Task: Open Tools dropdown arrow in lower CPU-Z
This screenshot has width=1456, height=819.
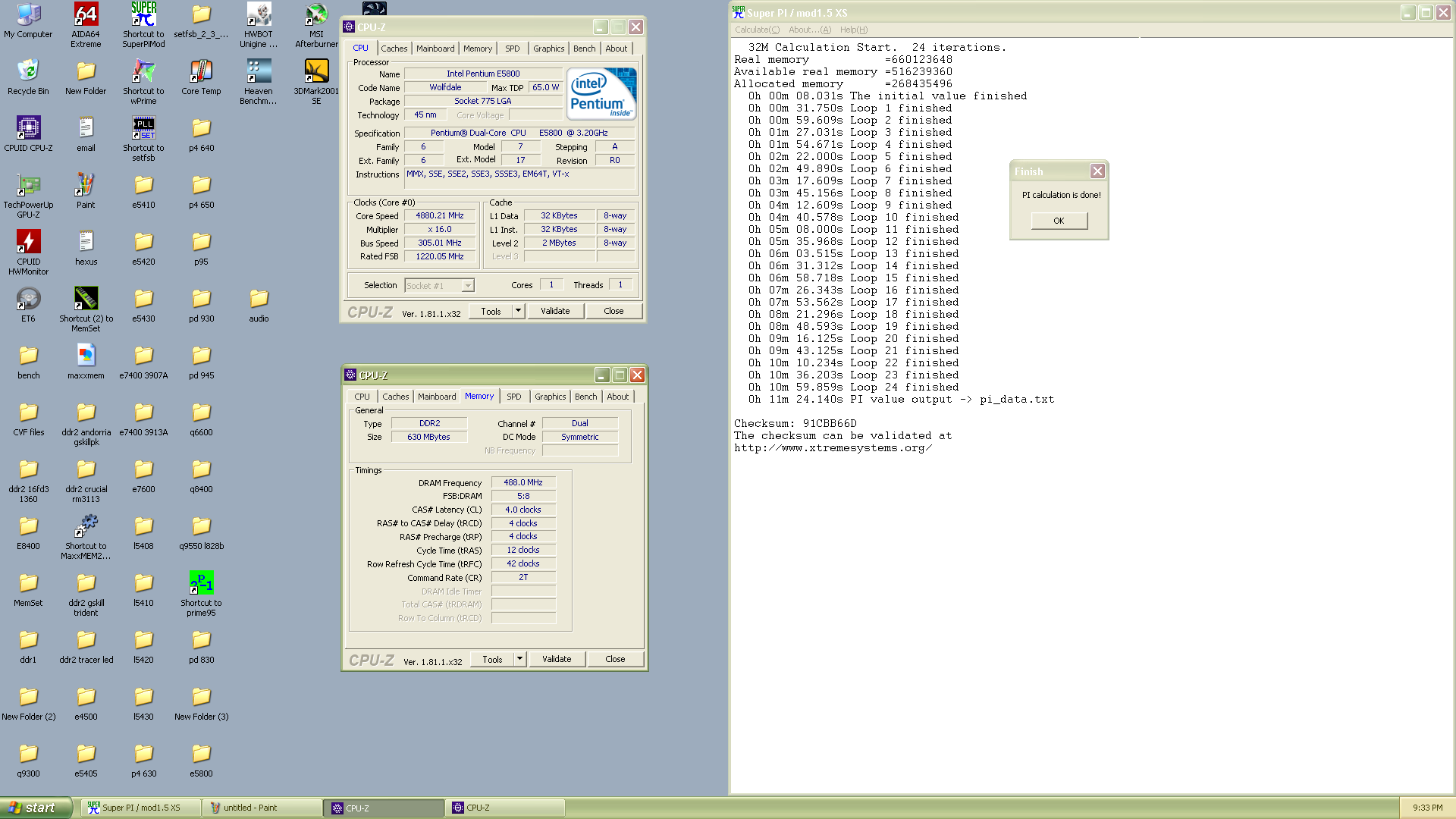Action: [x=520, y=659]
